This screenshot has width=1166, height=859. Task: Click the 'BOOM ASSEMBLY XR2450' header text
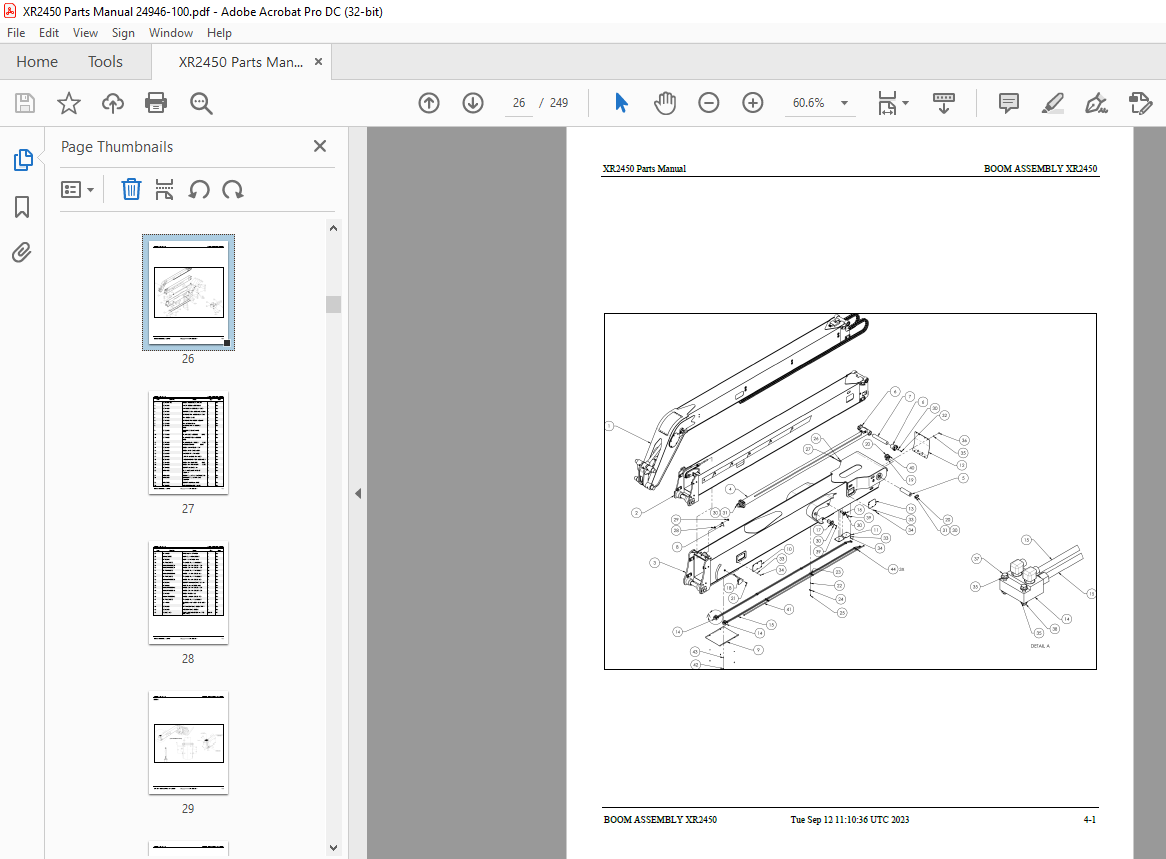(x=1040, y=169)
